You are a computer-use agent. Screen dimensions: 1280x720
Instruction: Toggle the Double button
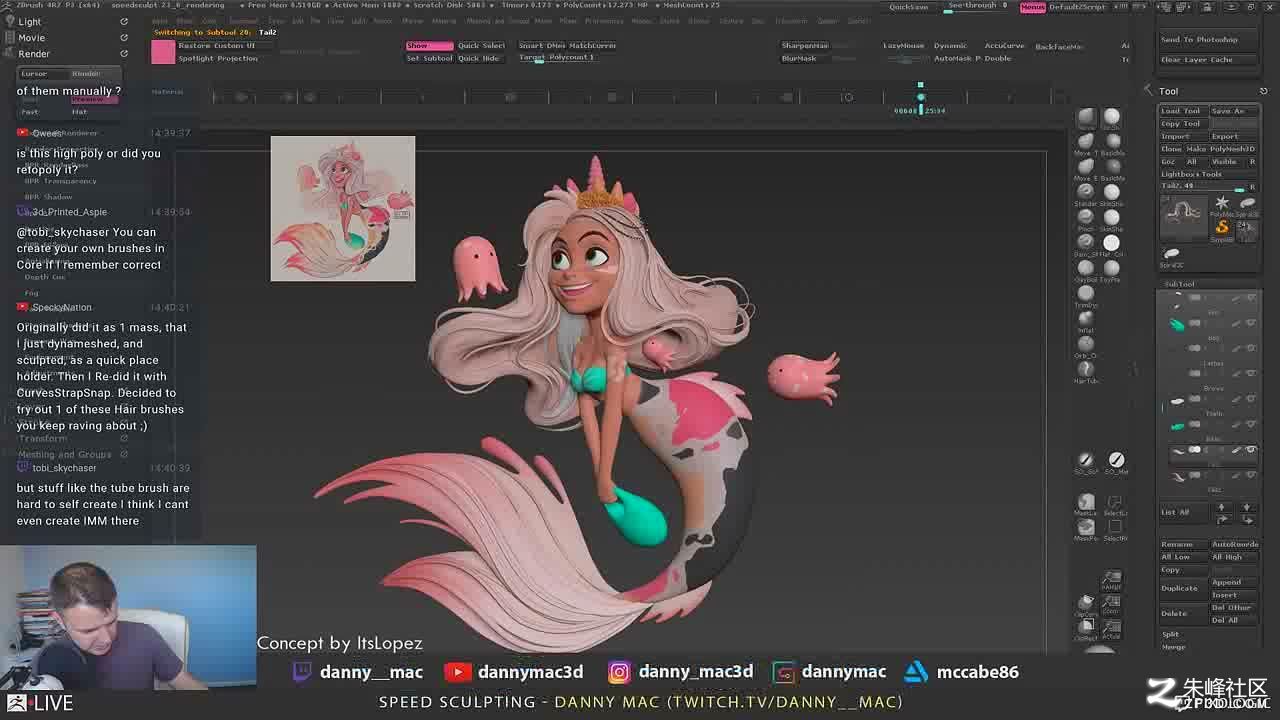coord(997,58)
